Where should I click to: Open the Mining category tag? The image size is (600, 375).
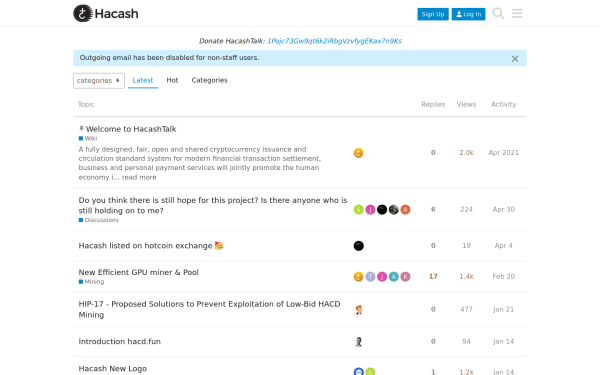[x=91, y=282]
